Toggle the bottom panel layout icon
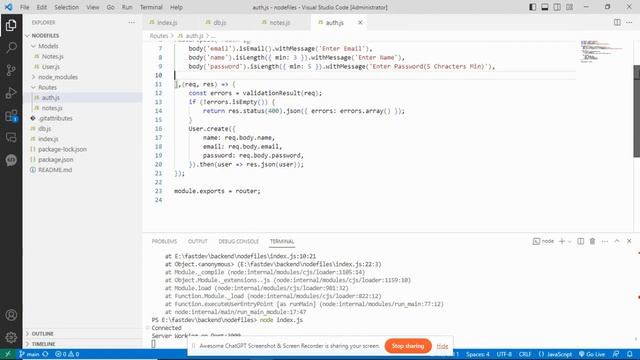This screenshot has height=360, width=640. pos(545,7)
